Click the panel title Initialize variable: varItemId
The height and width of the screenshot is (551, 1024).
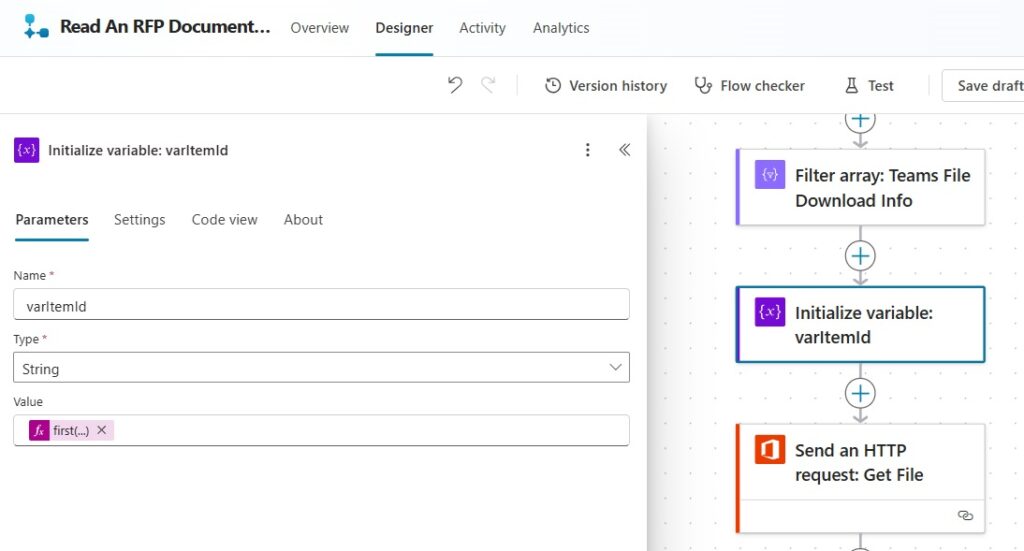138,150
